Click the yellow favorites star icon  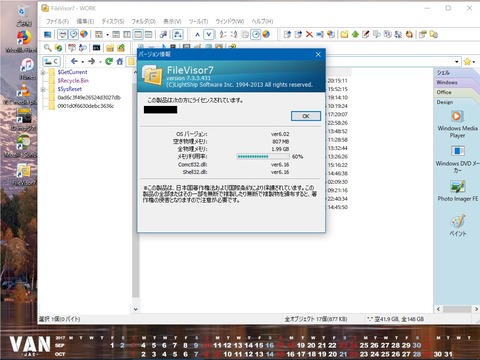(x=467, y=62)
